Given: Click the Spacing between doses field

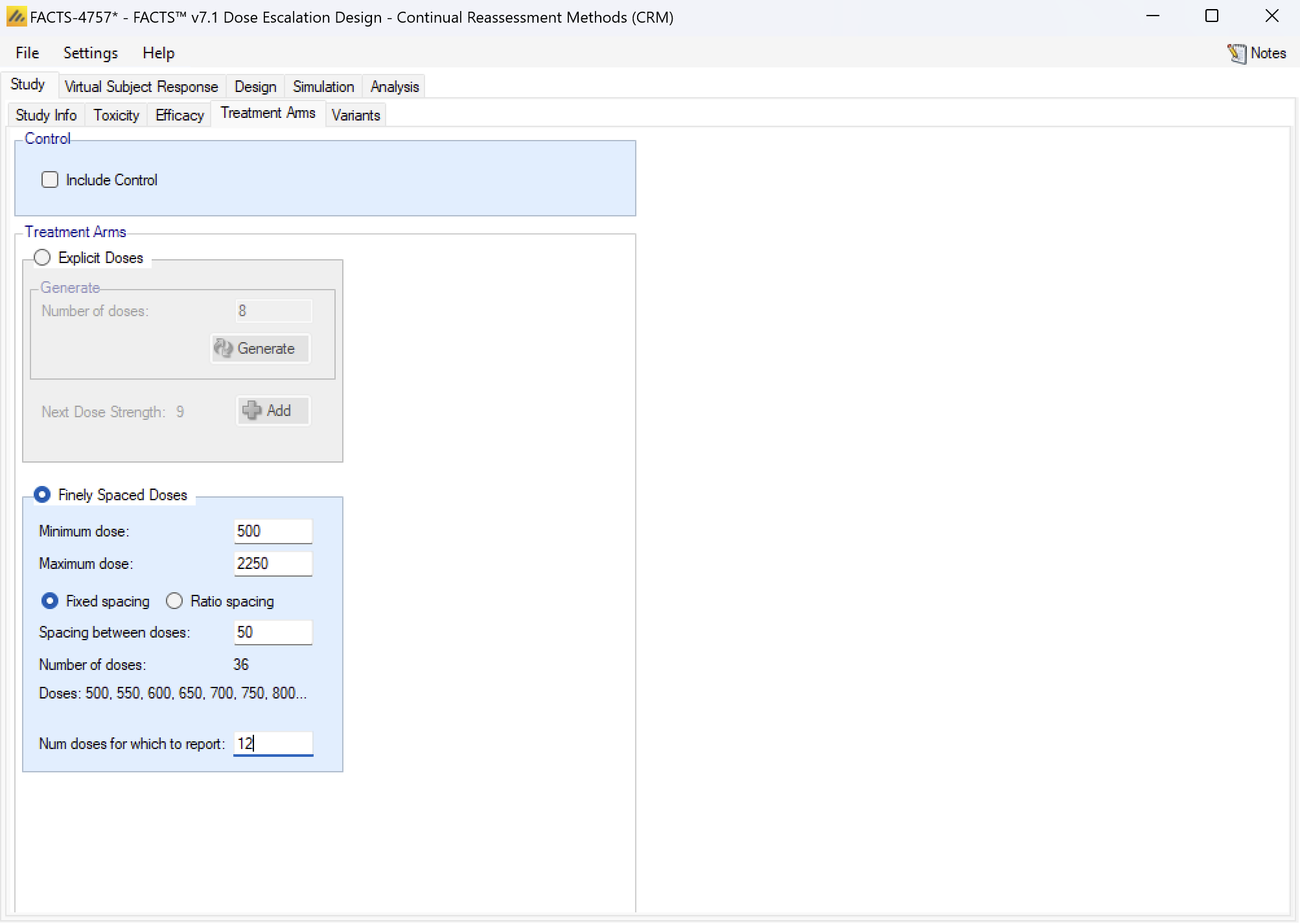Looking at the screenshot, I should coord(272,632).
